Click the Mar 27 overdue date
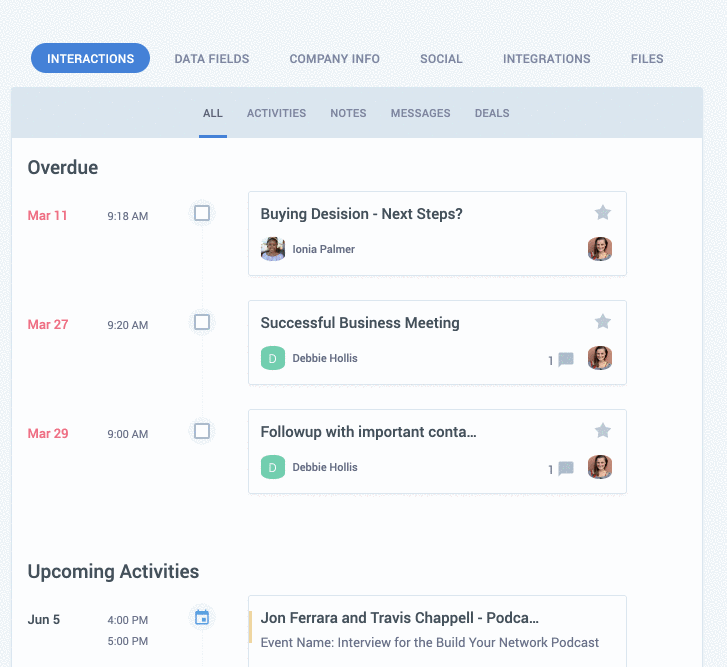This screenshot has height=667, width=727. pyautogui.click(x=48, y=324)
